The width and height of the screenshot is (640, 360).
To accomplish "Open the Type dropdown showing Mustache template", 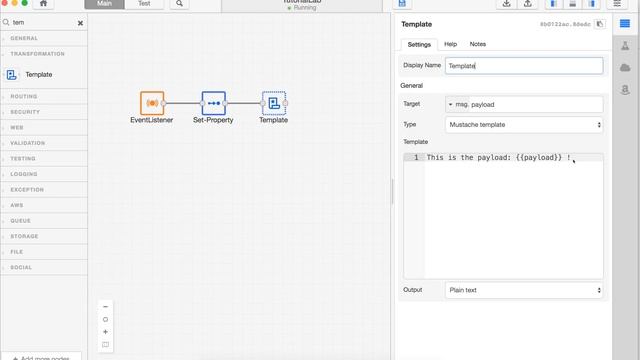I will (x=524, y=124).
